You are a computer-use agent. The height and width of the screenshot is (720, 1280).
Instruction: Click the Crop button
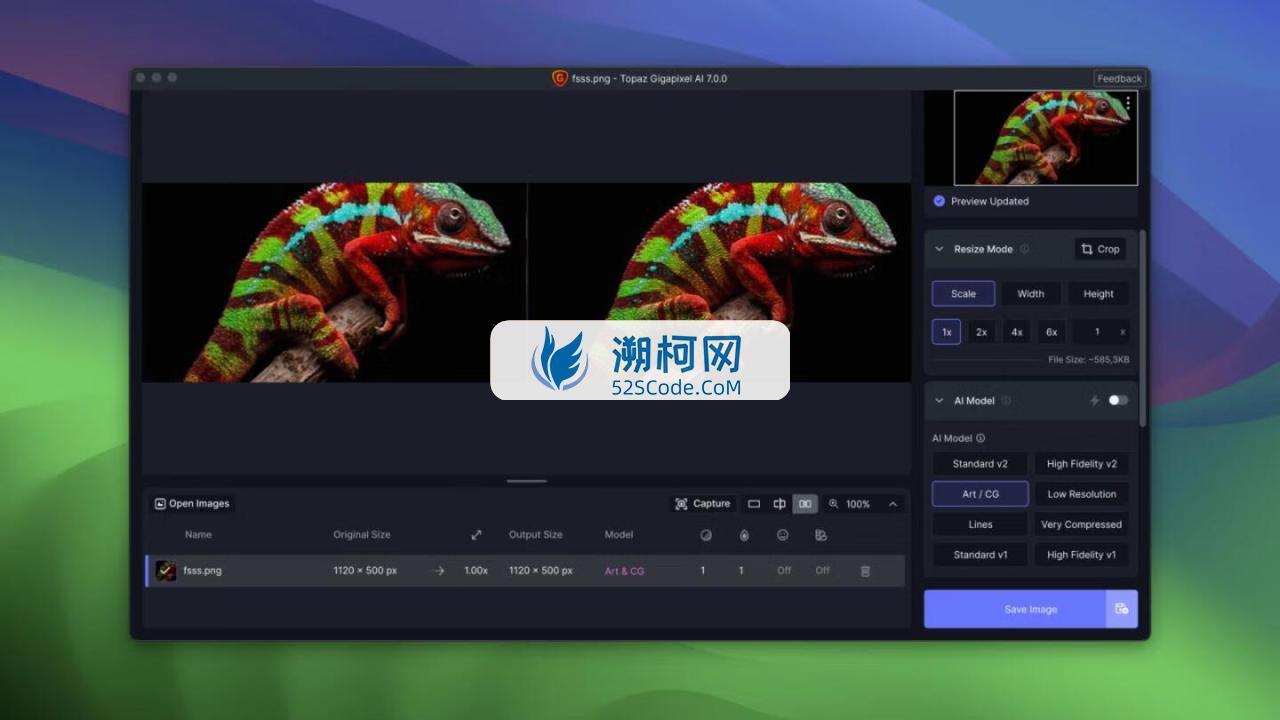point(1100,249)
